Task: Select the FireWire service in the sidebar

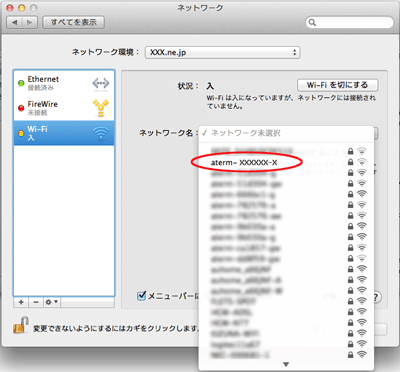Action: 64,108
